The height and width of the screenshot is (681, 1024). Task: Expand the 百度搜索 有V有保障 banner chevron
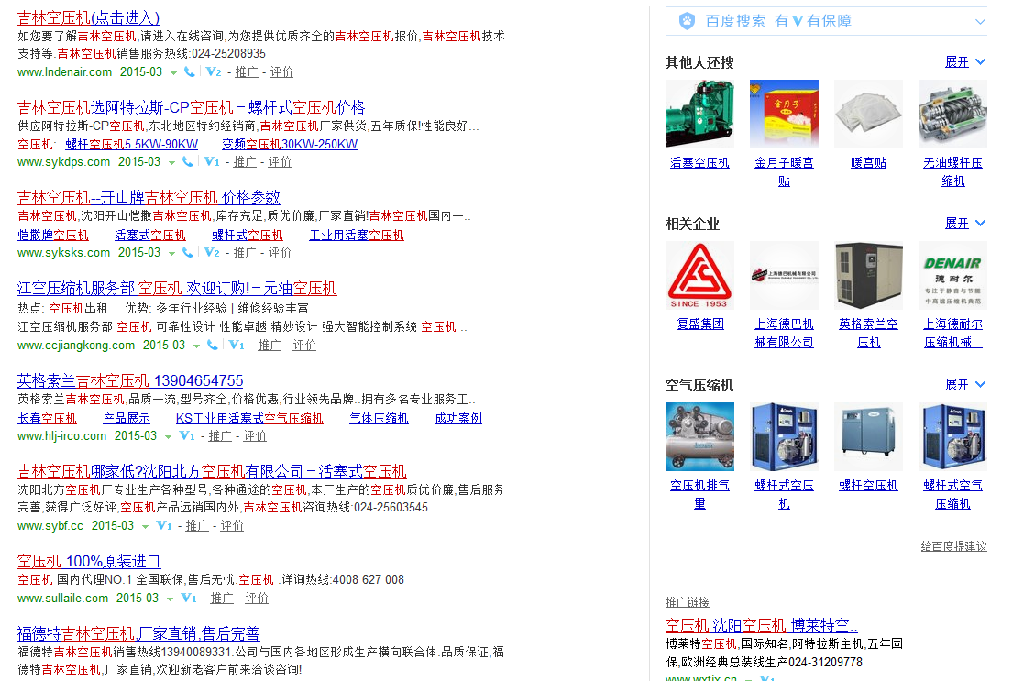[x=980, y=22]
